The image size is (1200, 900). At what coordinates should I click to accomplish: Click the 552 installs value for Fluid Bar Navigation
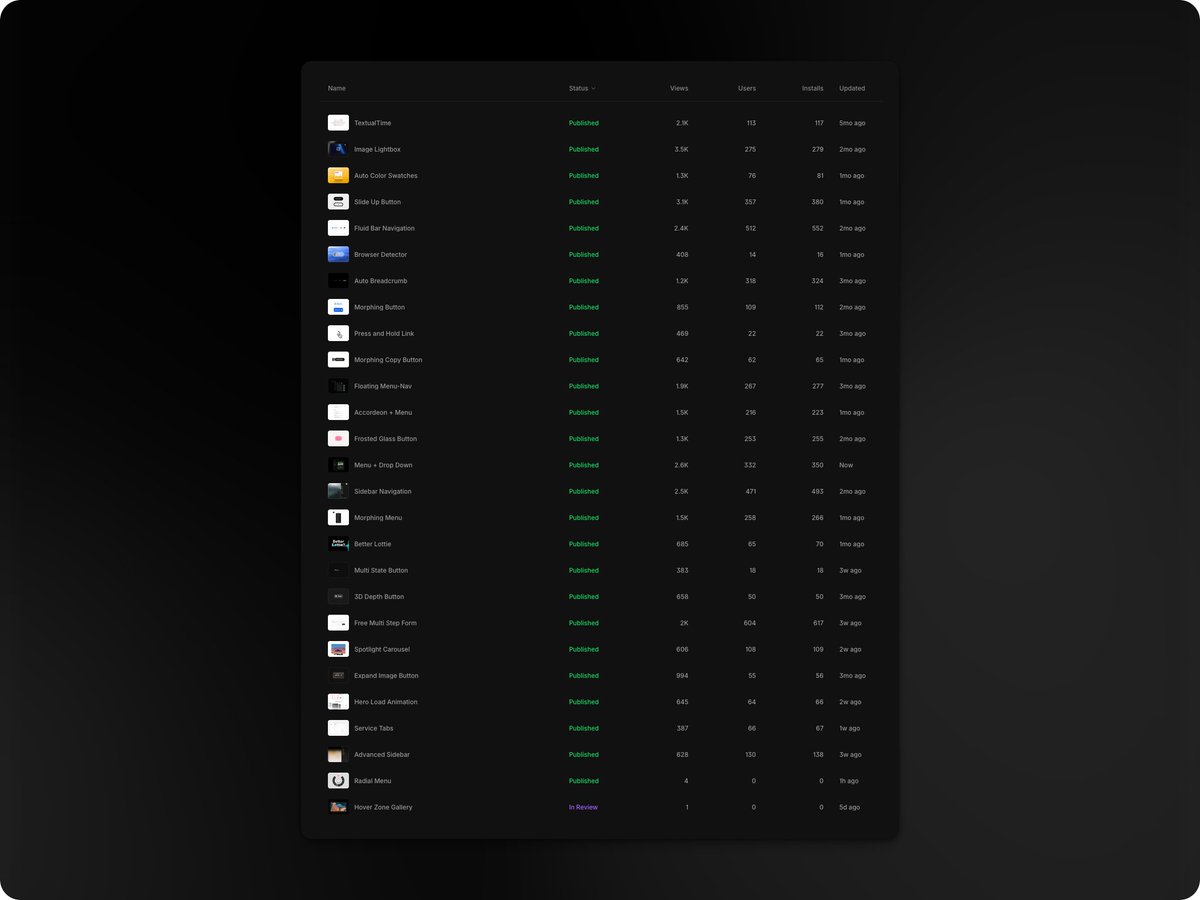tap(818, 228)
